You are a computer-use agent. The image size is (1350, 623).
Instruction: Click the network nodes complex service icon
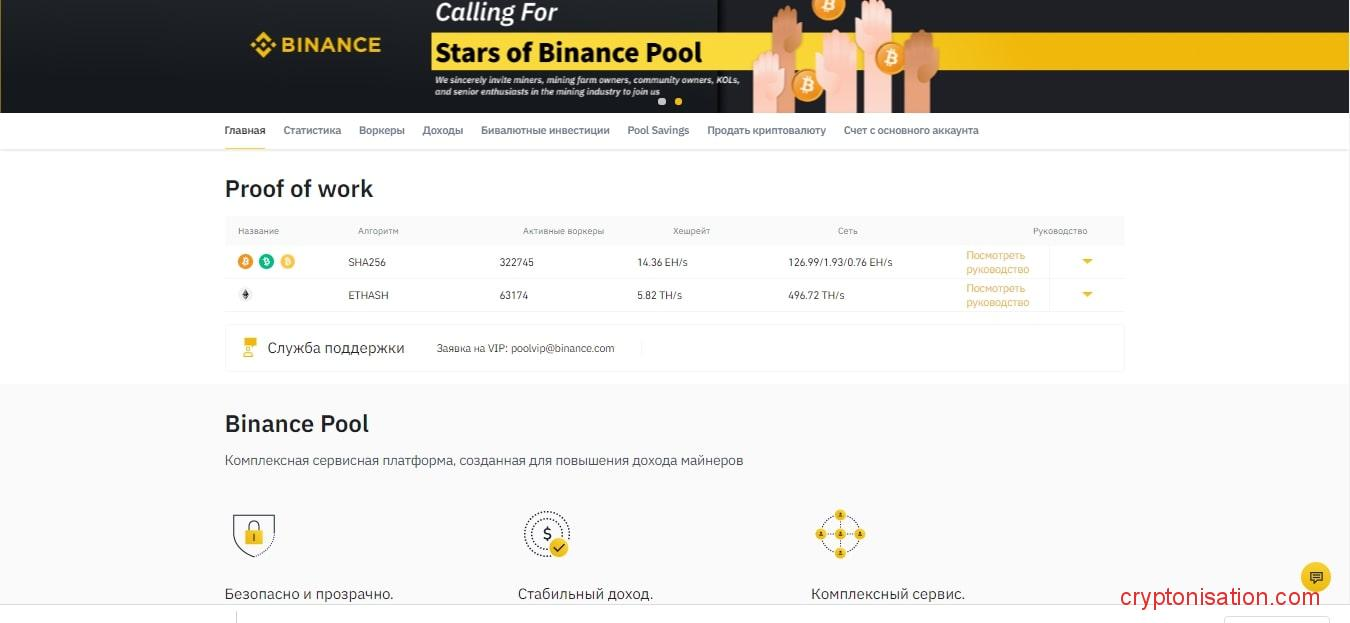tap(840, 534)
